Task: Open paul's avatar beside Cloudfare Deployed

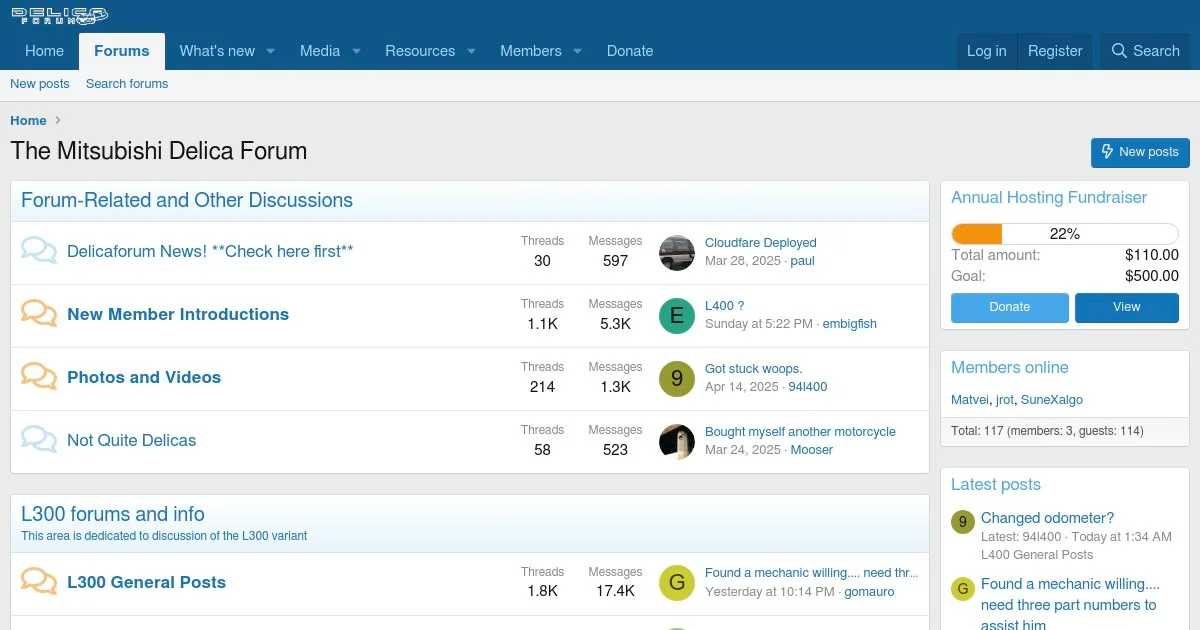Action: tap(677, 253)
